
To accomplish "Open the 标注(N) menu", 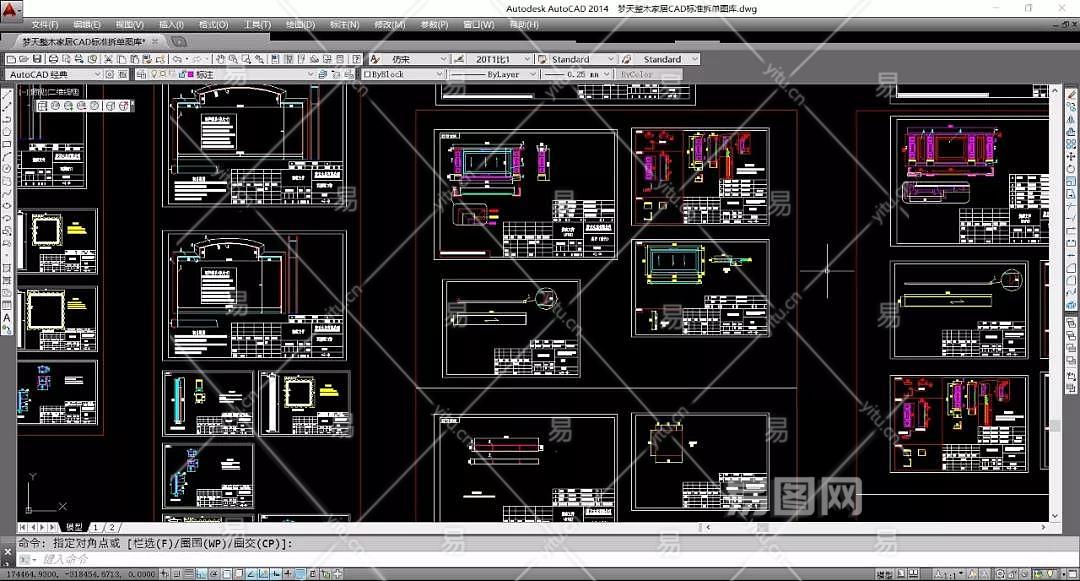I will pyautogui.click(x=344, y=25).
